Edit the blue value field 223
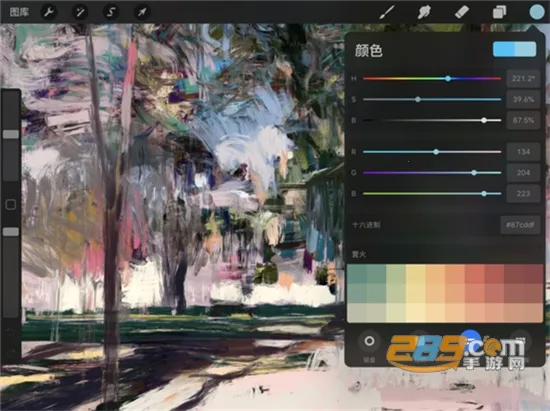The width and height of the screenshot is (550, 411). pyautogui.click(x=523, y=193)
